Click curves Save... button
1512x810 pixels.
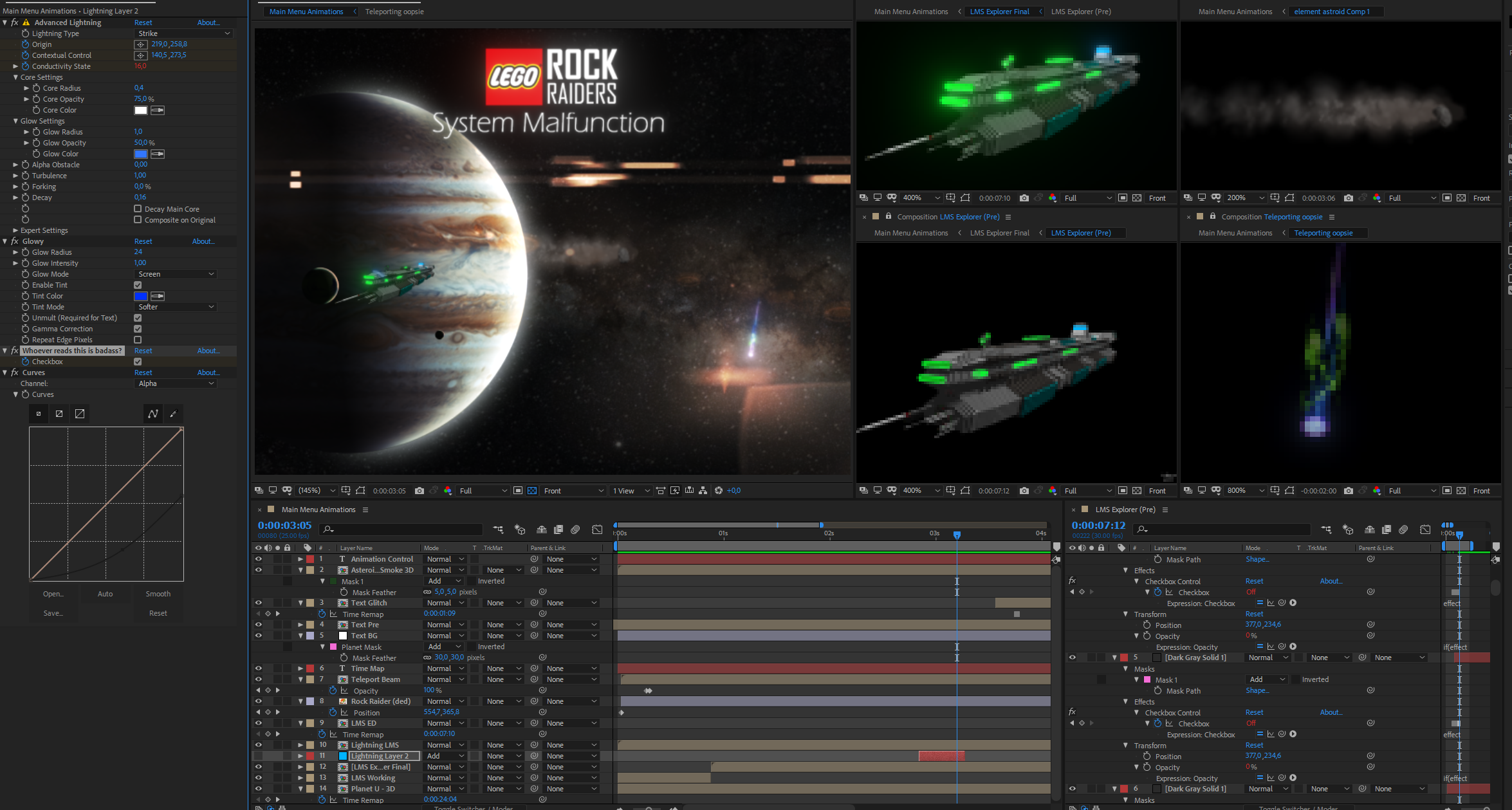[53, 613]
